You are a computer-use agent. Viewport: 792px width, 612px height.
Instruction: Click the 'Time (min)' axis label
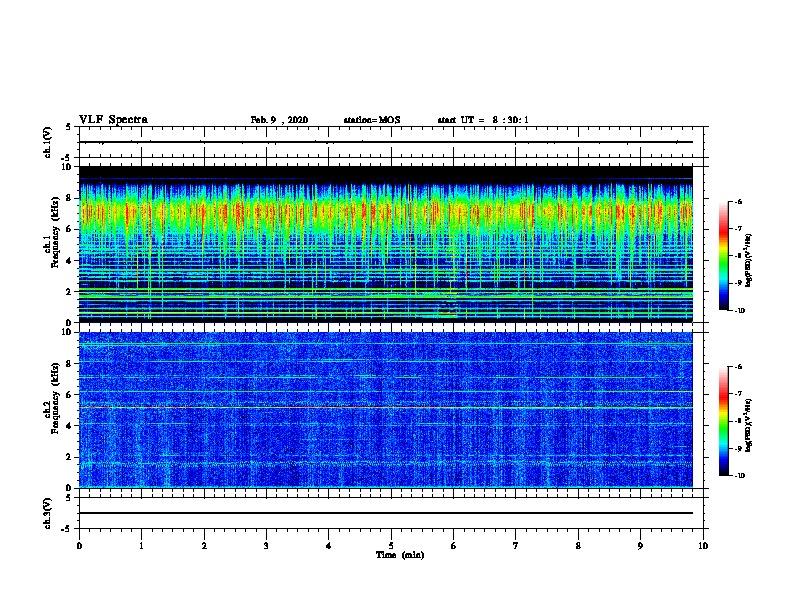coord(400,555)
